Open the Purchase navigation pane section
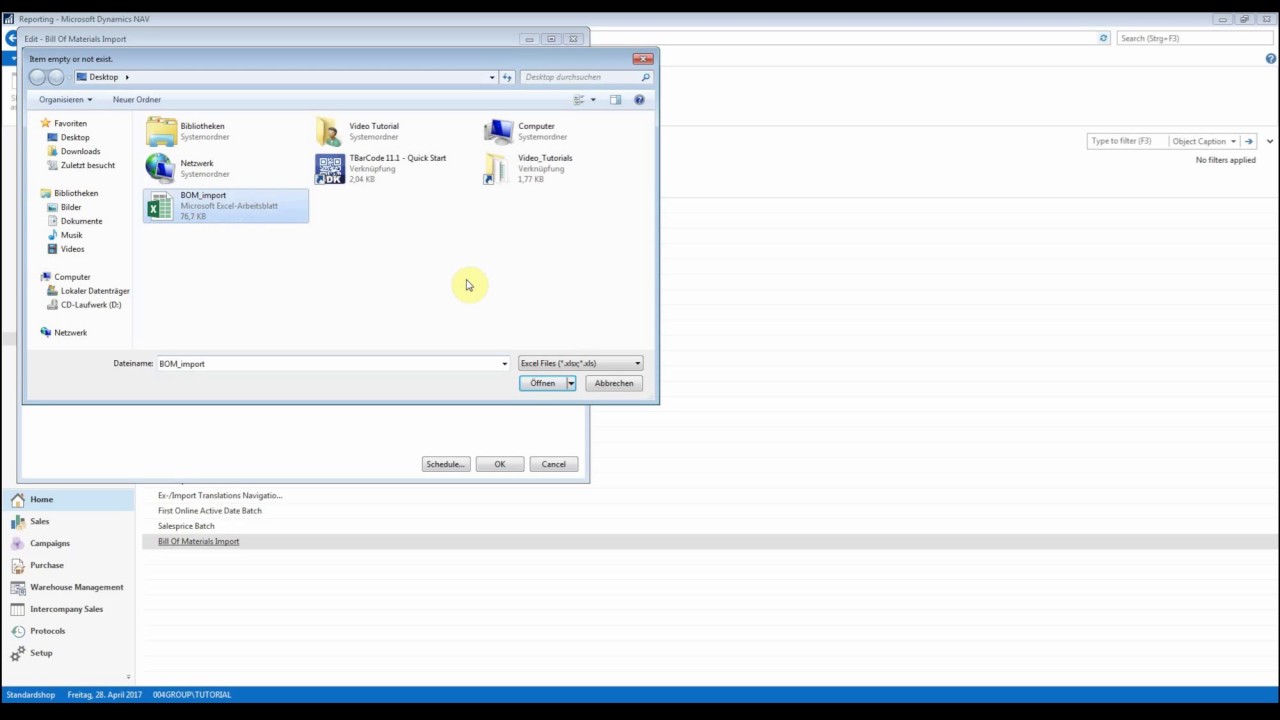The height and width of the screenshot is (720, 1280). point(67,565)
